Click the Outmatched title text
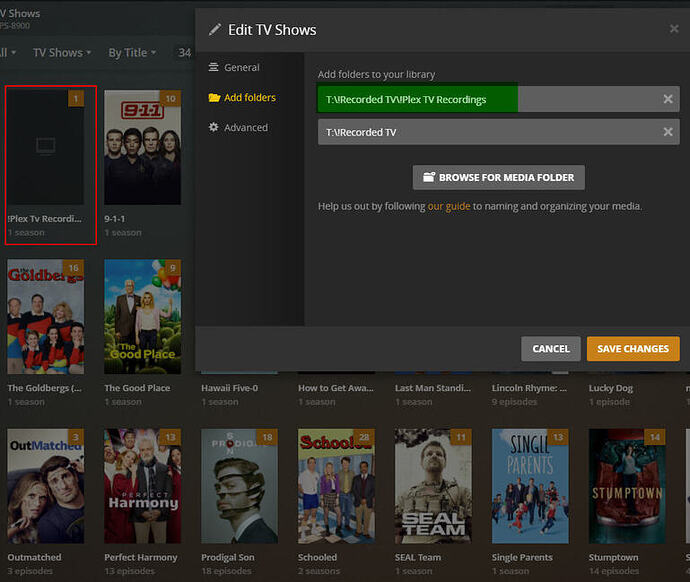The image size is (690, 582). 34,557
